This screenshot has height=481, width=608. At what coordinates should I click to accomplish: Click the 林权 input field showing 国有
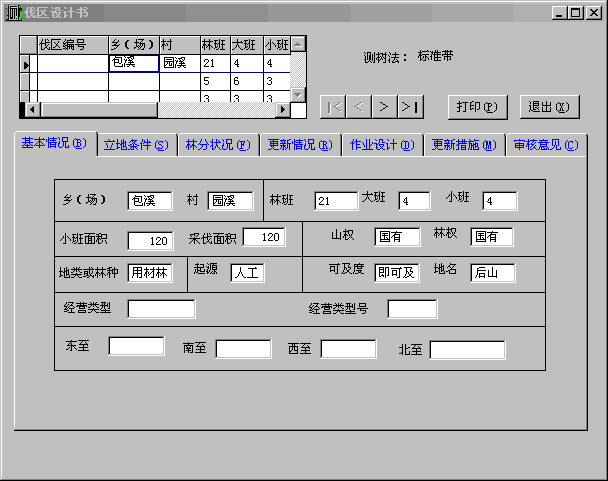492,237
